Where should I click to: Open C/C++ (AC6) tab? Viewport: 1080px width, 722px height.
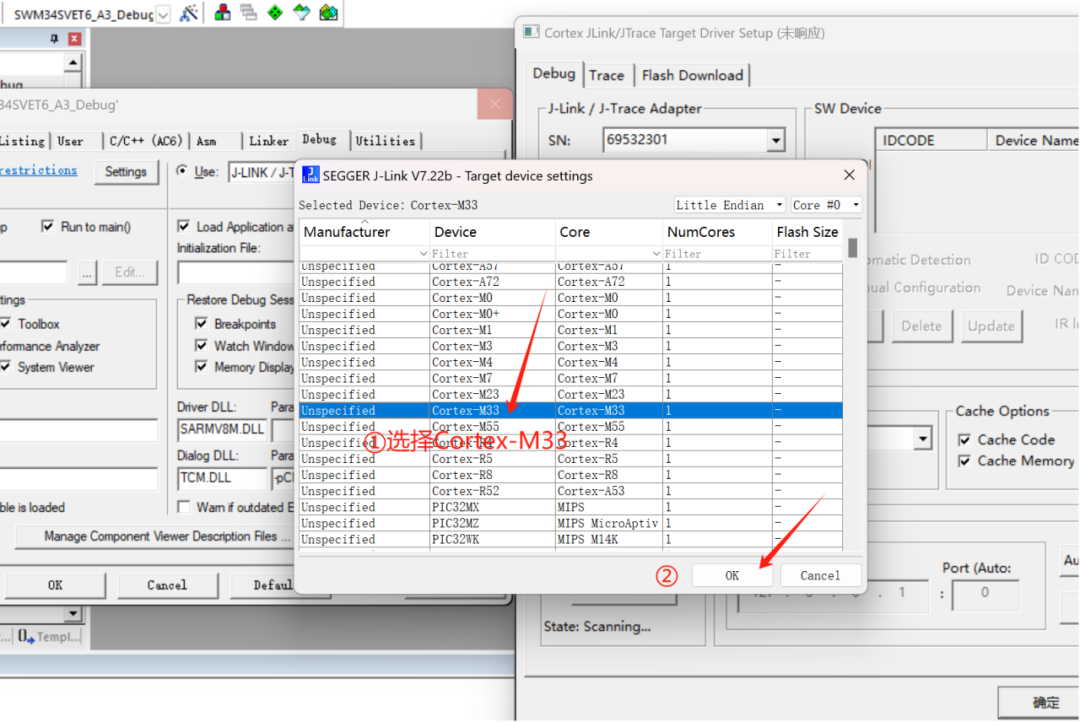pos(145,141)
